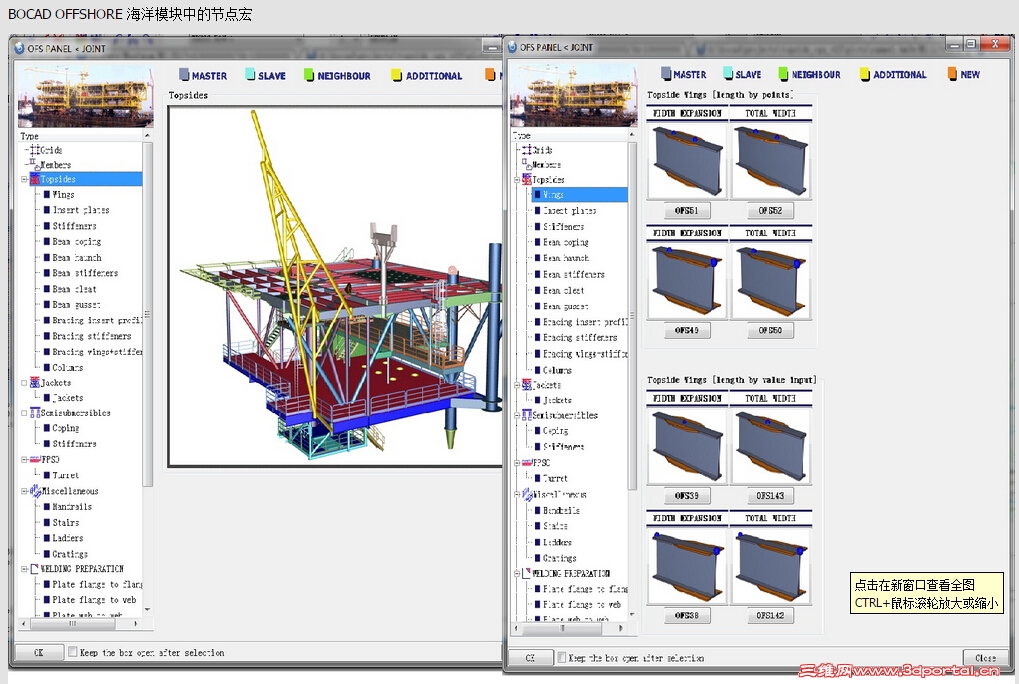Choose the wing thumbnail above OFS143
The height and width of the screenshot is (684, 1019).
tap(771, 446)
